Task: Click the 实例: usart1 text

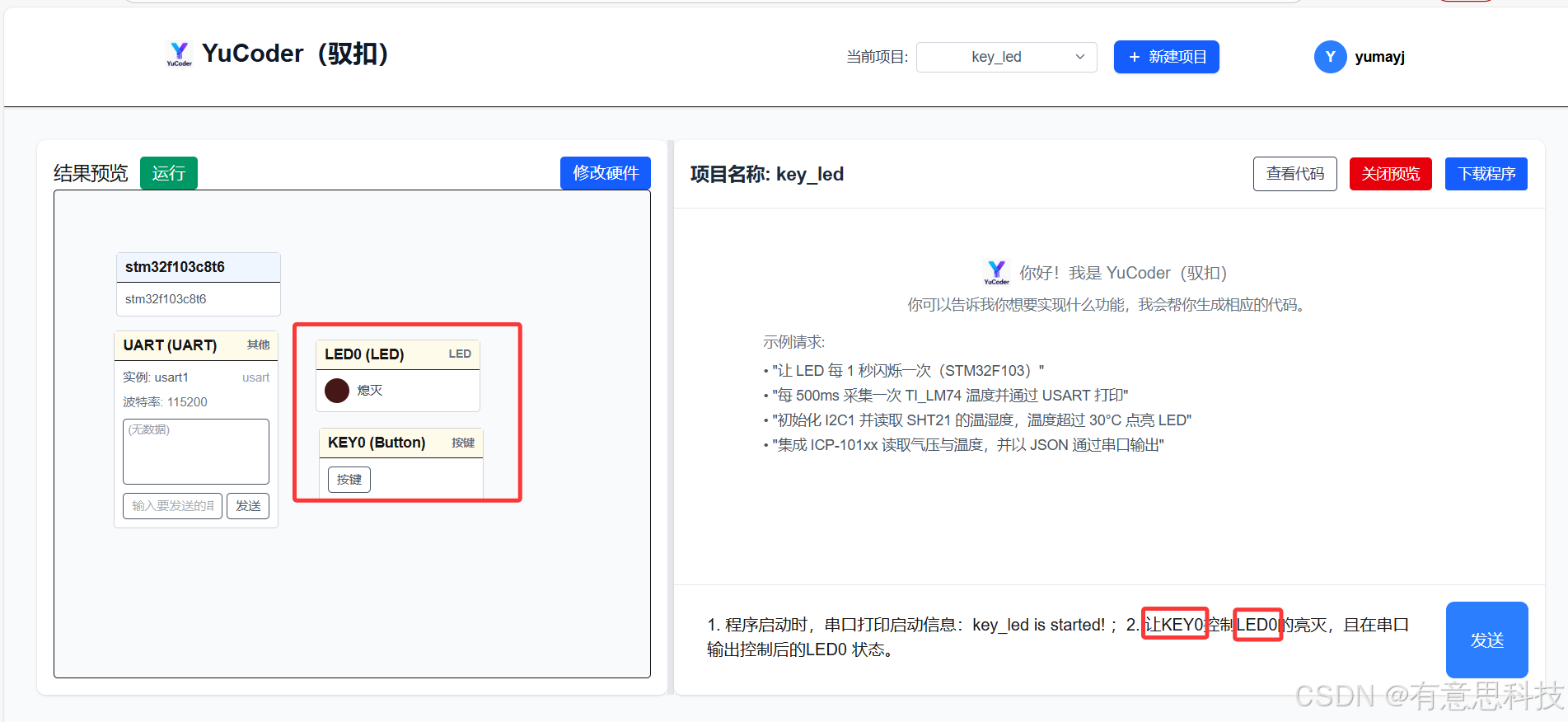Action: coord(156,377)
